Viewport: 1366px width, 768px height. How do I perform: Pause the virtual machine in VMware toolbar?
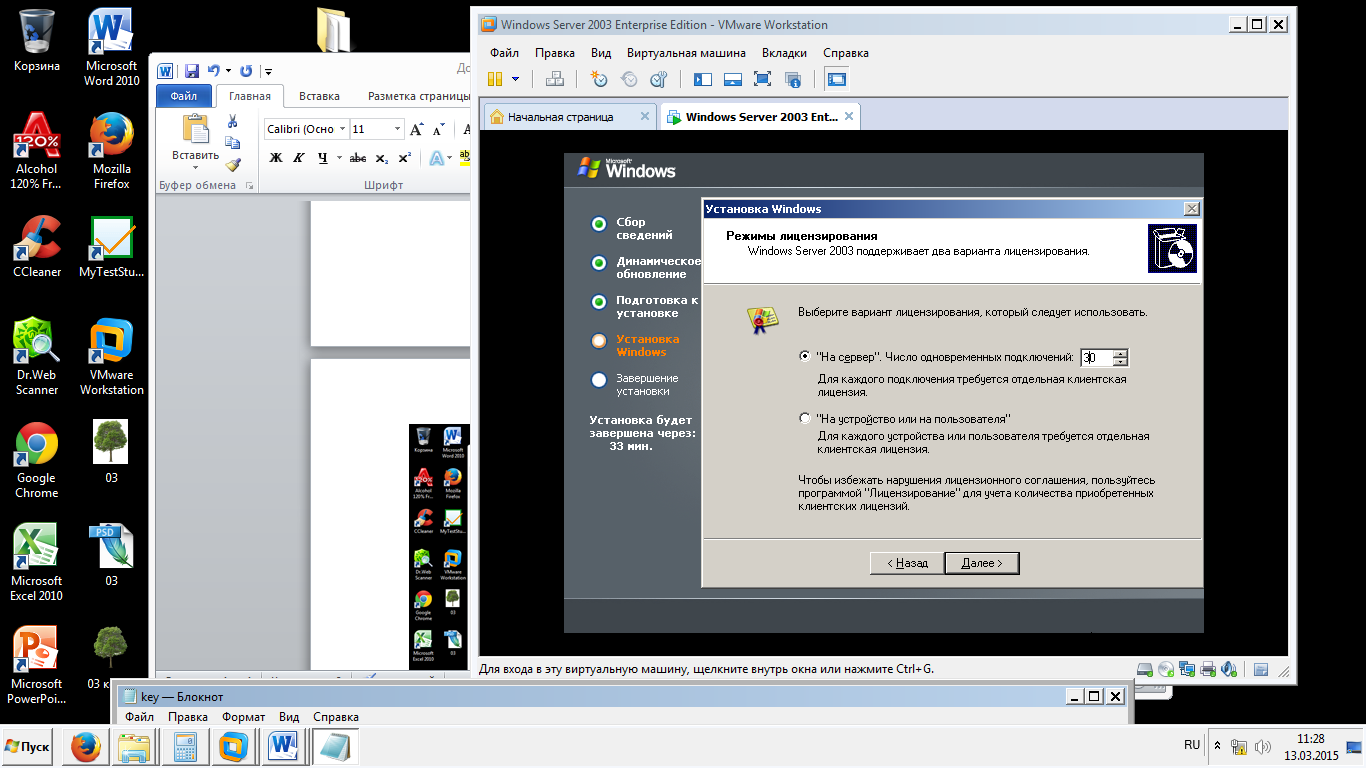click(x=495, y=79)
